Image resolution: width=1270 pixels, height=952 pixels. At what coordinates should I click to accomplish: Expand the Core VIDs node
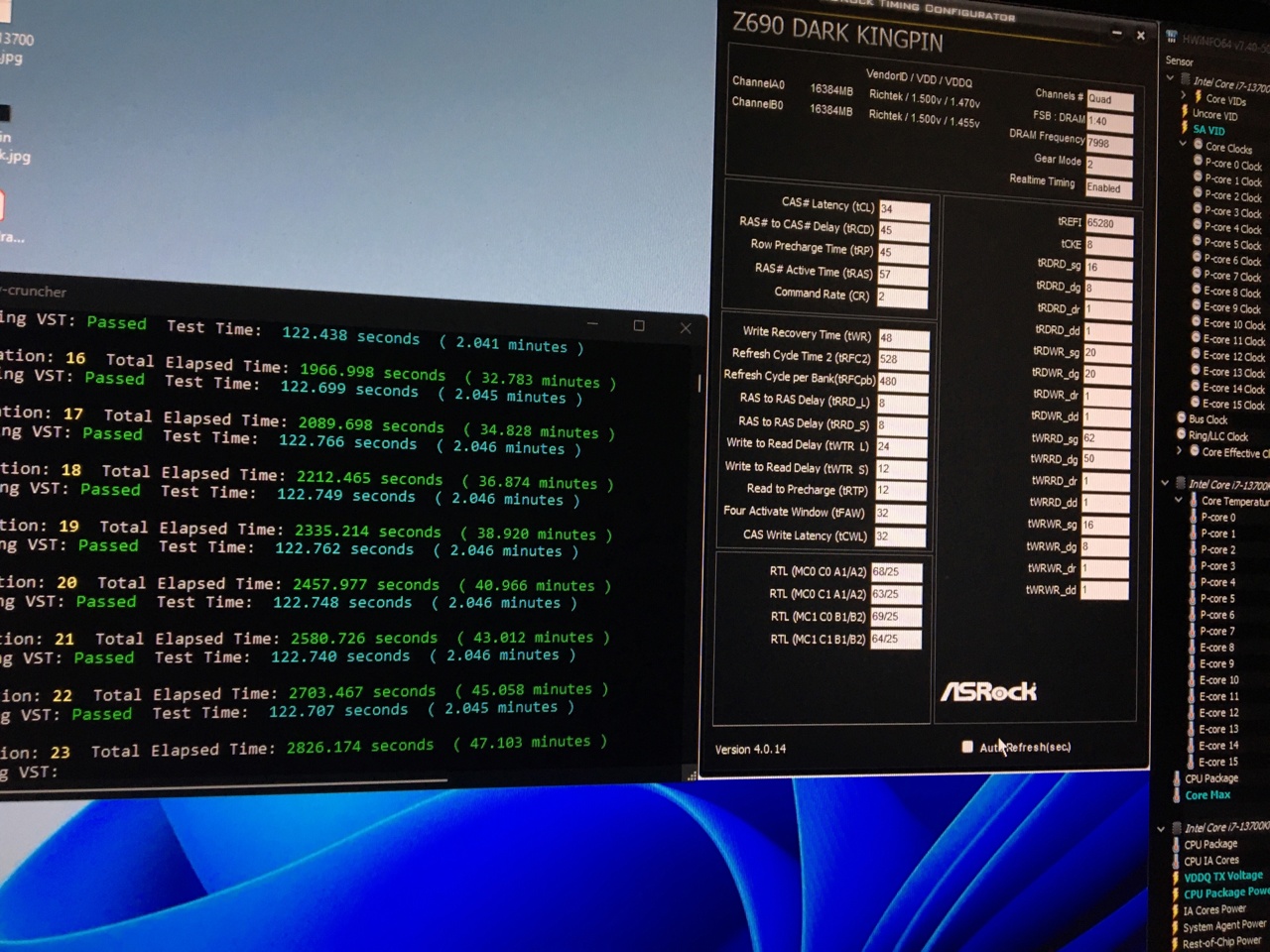[x=1184, y=96]
